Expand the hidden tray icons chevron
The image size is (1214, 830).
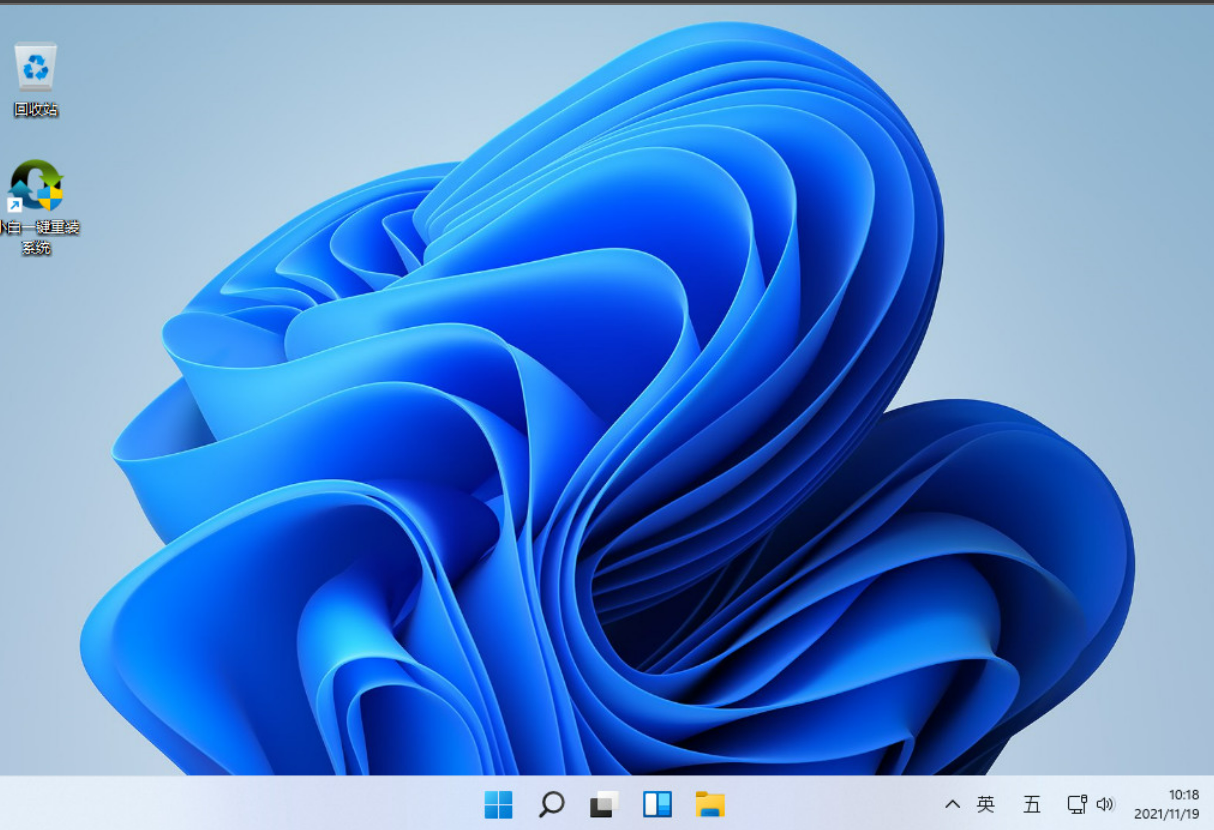tap(952, 804)
